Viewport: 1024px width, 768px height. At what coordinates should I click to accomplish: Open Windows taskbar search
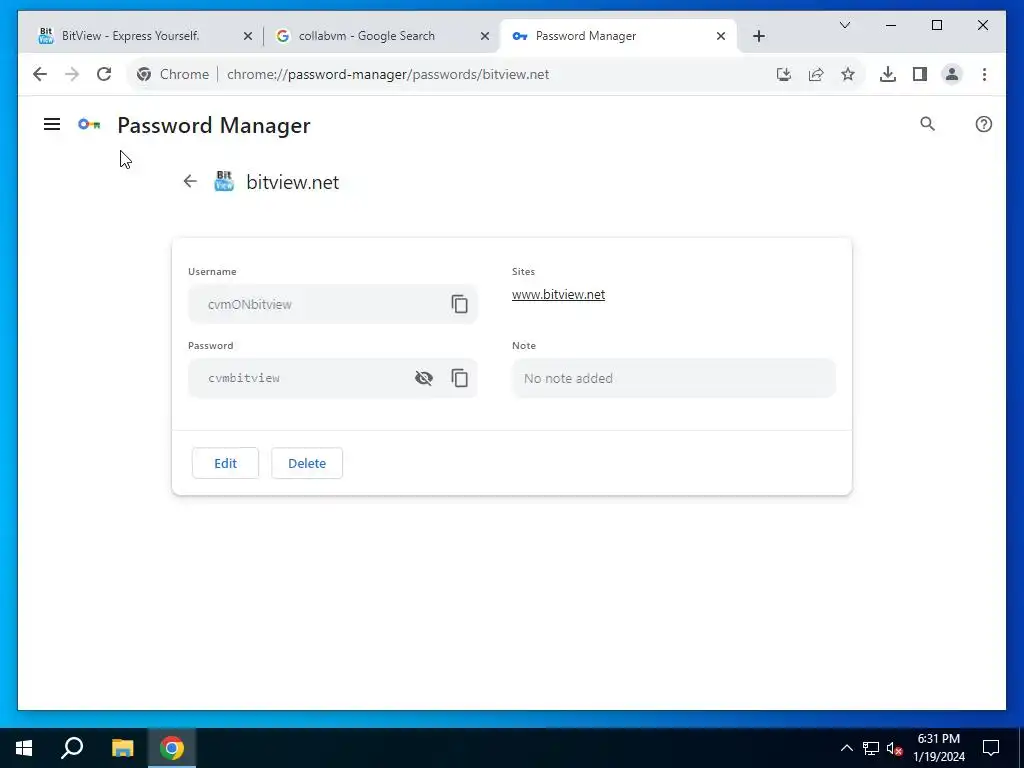pos(72,748)
